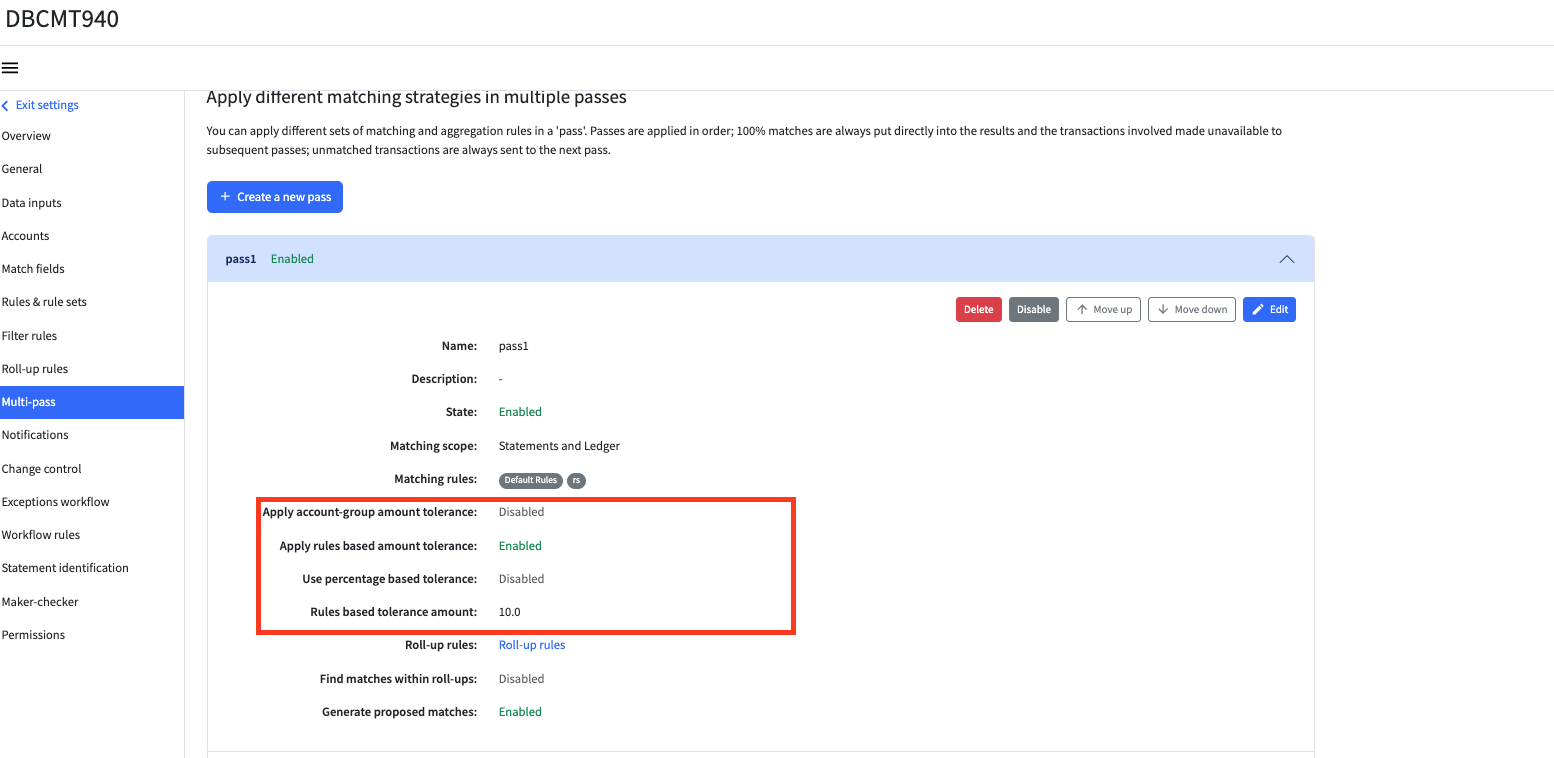Click the Enabled state label of pass1
1554x758 pixels.
click(x=292, y=258)
